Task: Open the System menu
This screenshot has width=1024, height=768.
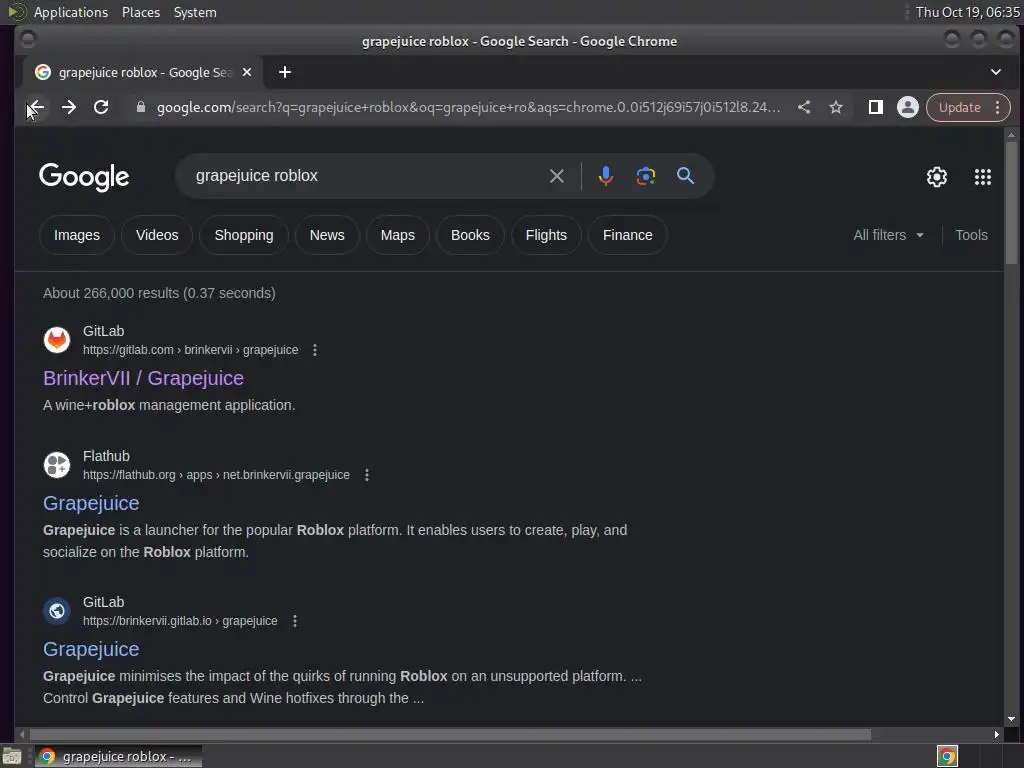Action: (195, 12)
